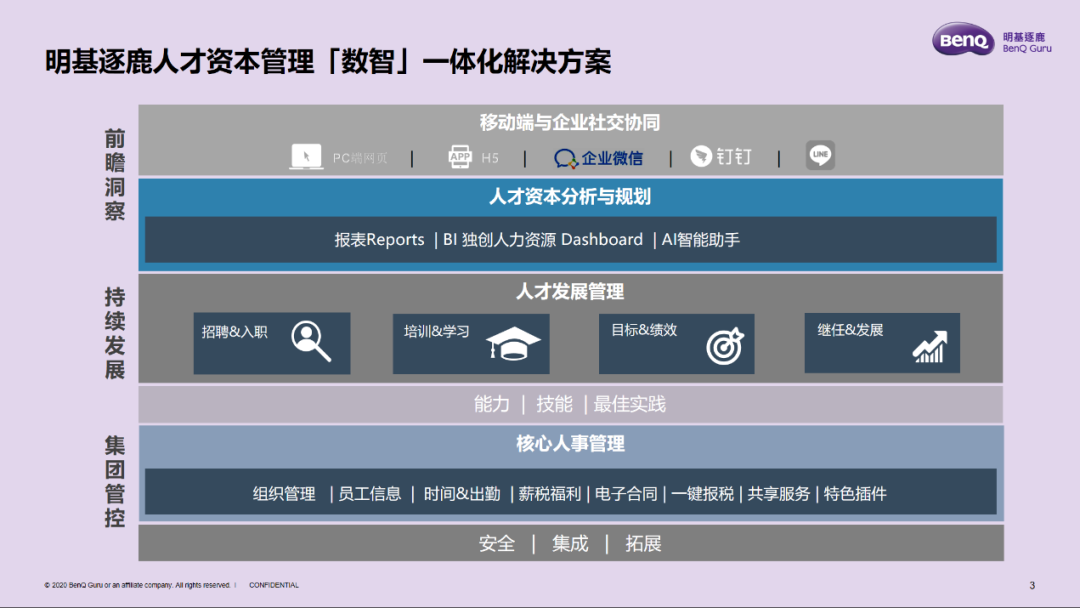
Task: Click 共享服务 module text
Action: point(779,494)
